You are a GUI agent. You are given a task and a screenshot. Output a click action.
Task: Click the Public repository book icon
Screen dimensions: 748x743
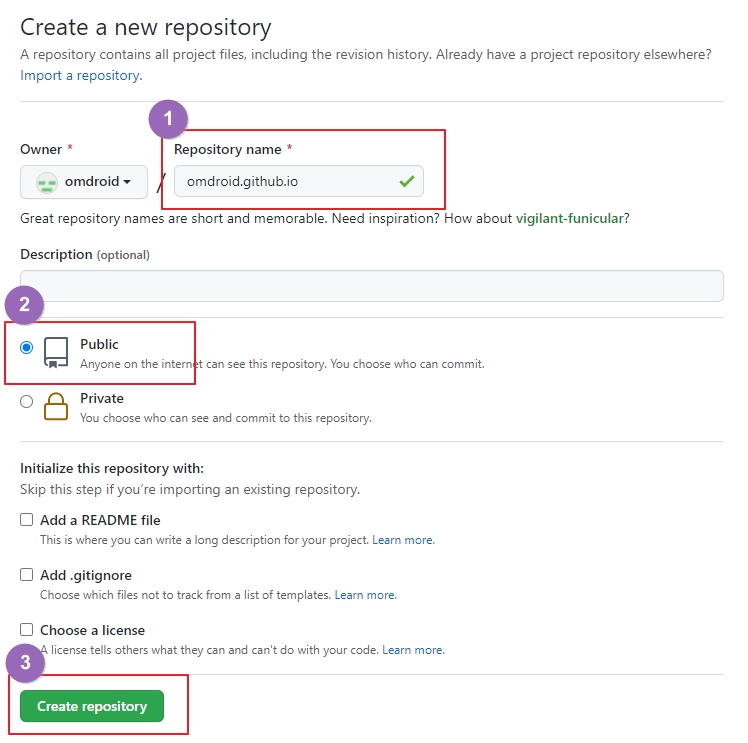(56, 352)
